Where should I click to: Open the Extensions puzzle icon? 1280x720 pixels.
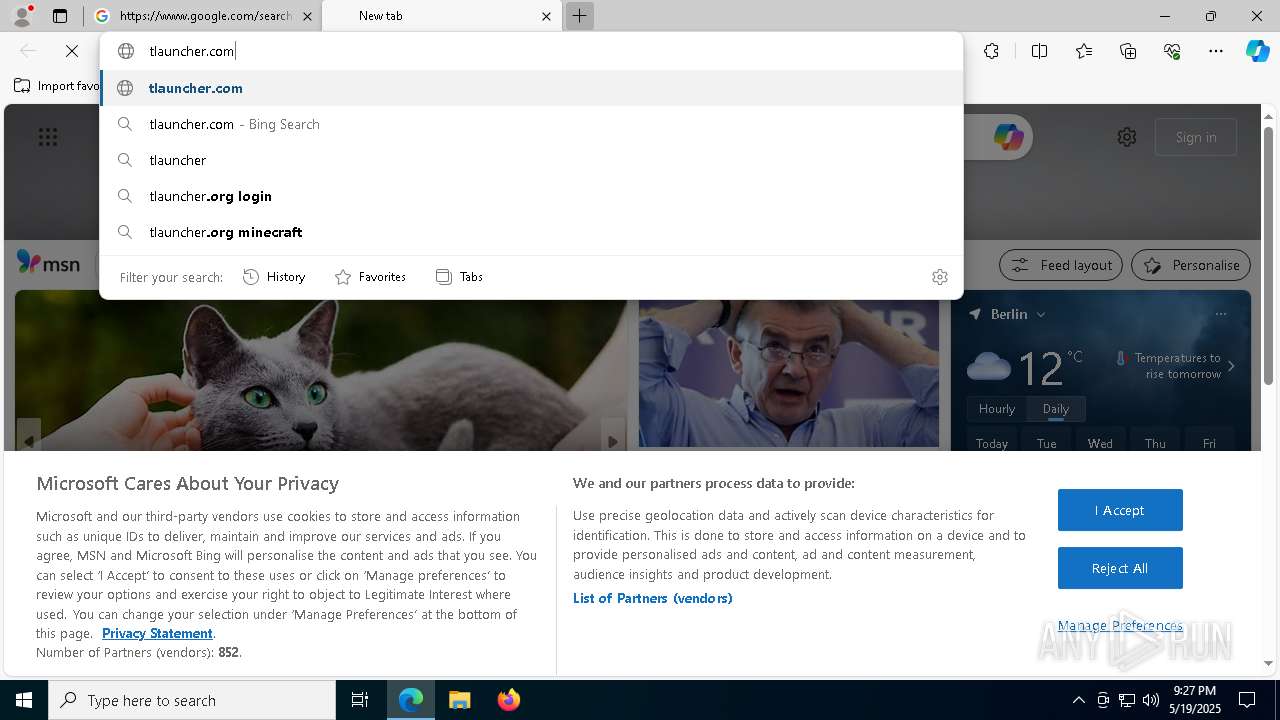[x=991, y=51]
